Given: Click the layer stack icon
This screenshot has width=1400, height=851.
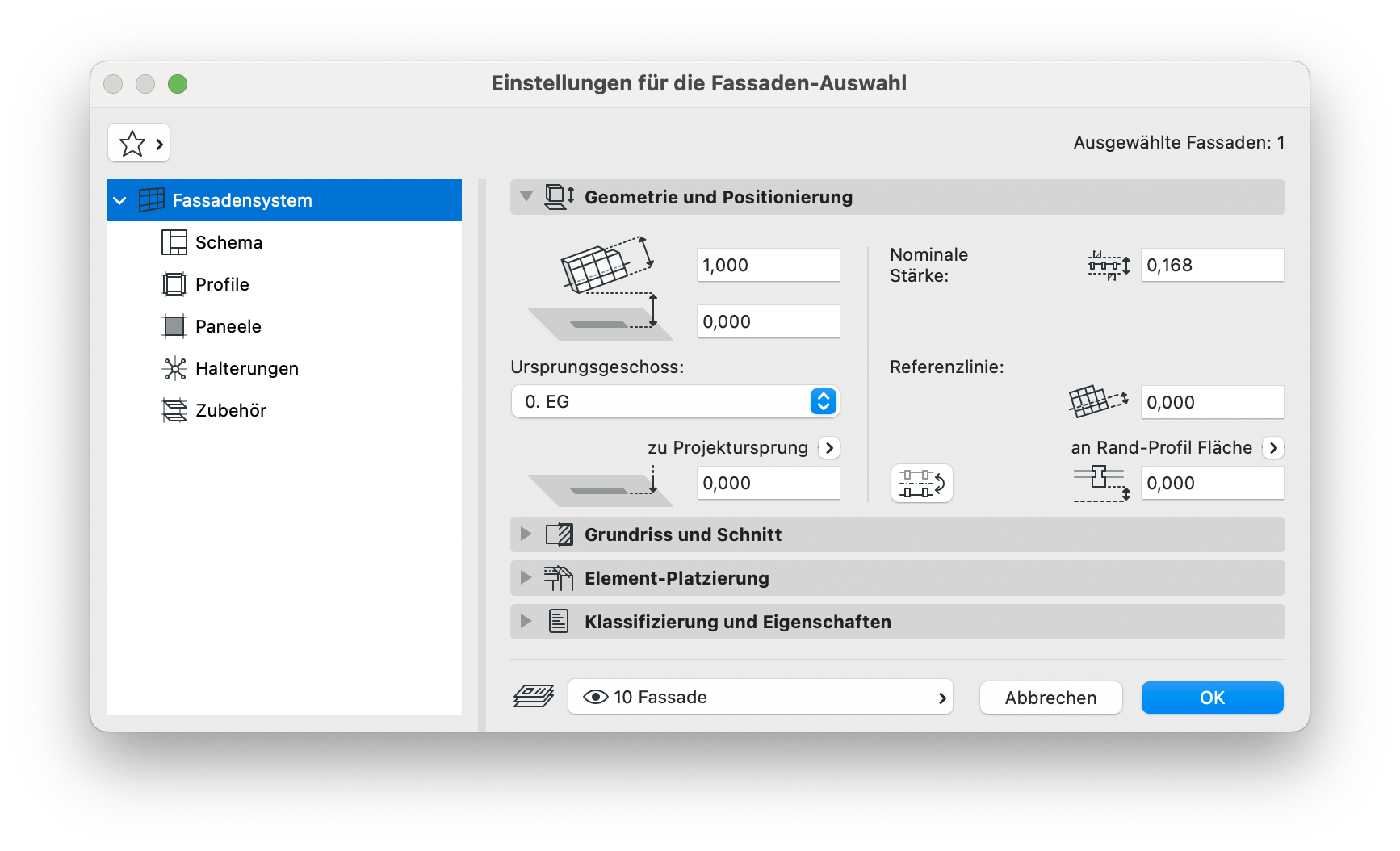Looking at the screenshot, I should pyautogui.click(x=534, y=696).
